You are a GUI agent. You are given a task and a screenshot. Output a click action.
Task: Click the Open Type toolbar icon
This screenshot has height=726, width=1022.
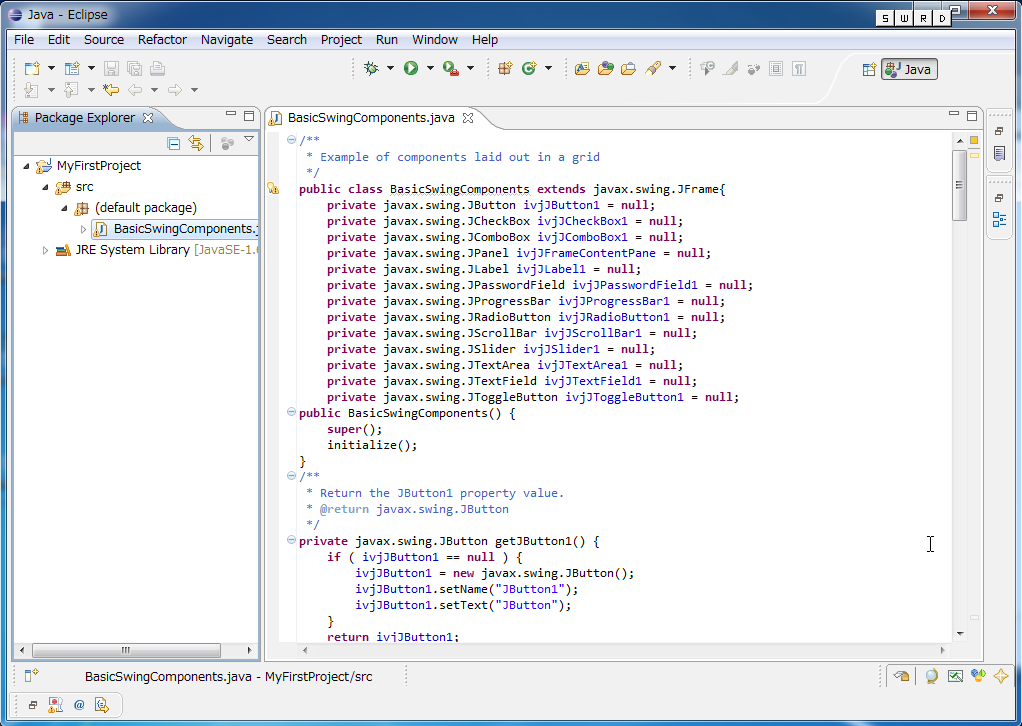click(x=582, y=68)
